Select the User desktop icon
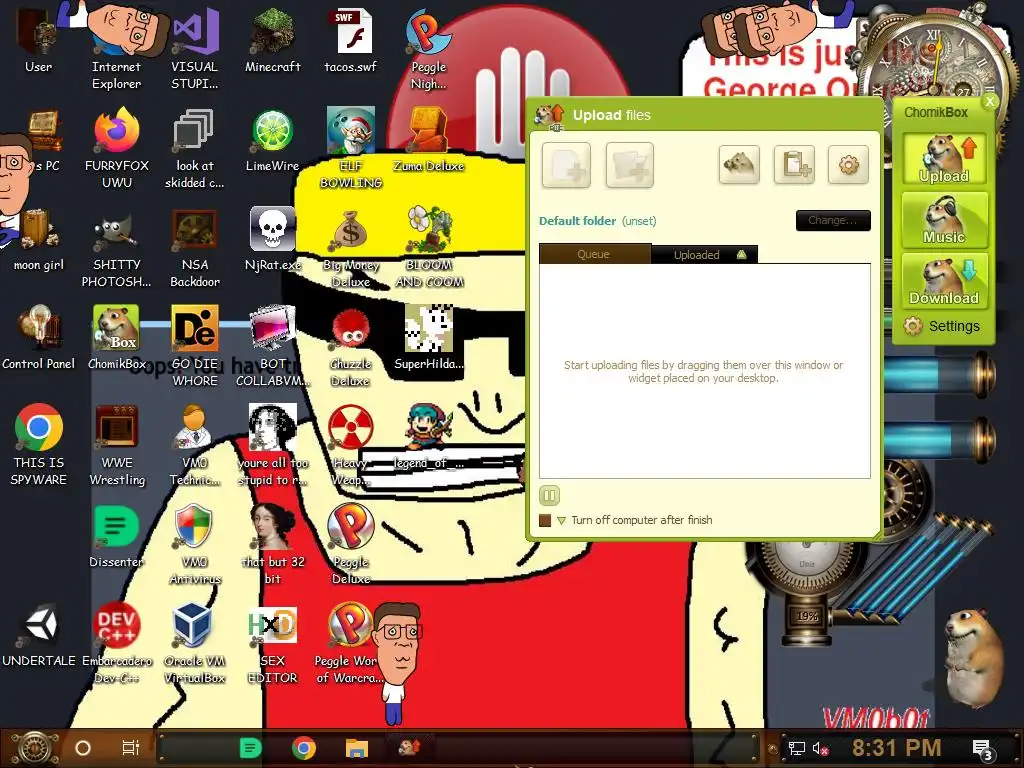 [x=39, y=41]
